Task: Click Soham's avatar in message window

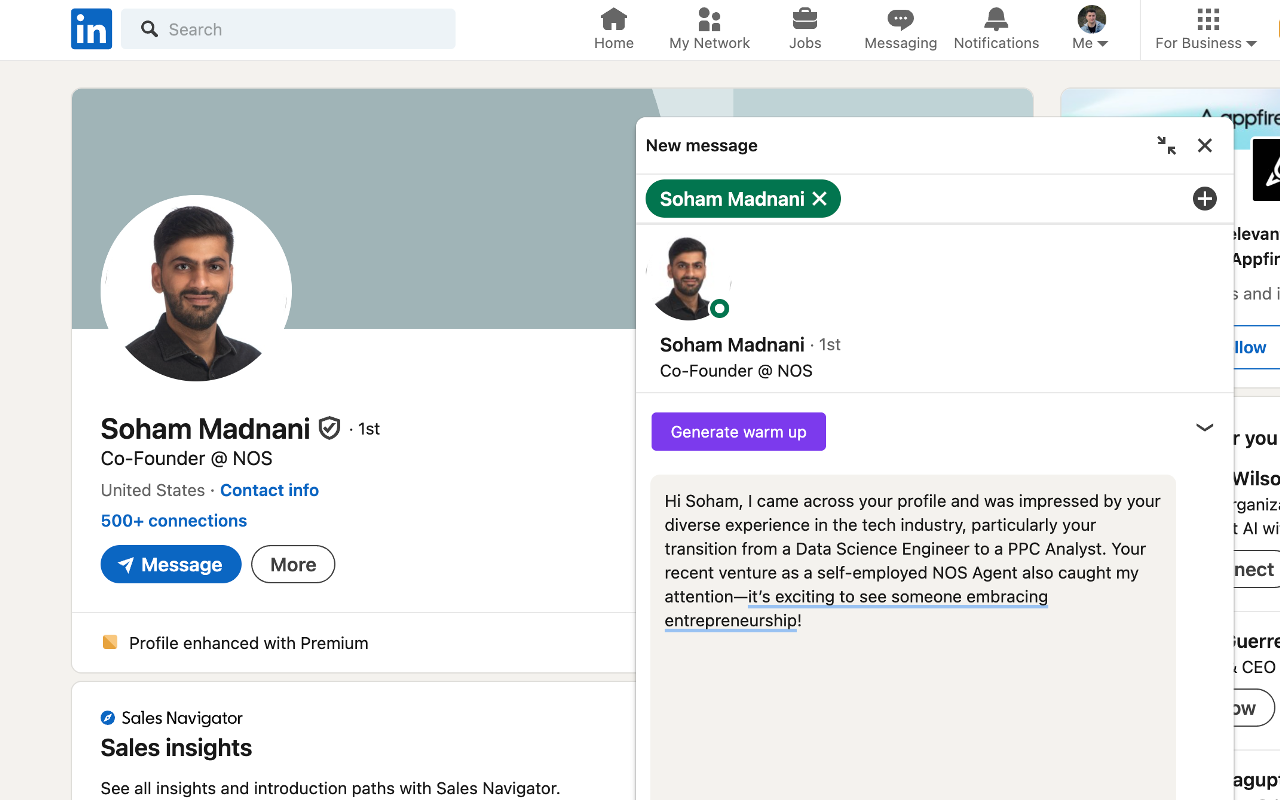Action: tap(689, 278)
